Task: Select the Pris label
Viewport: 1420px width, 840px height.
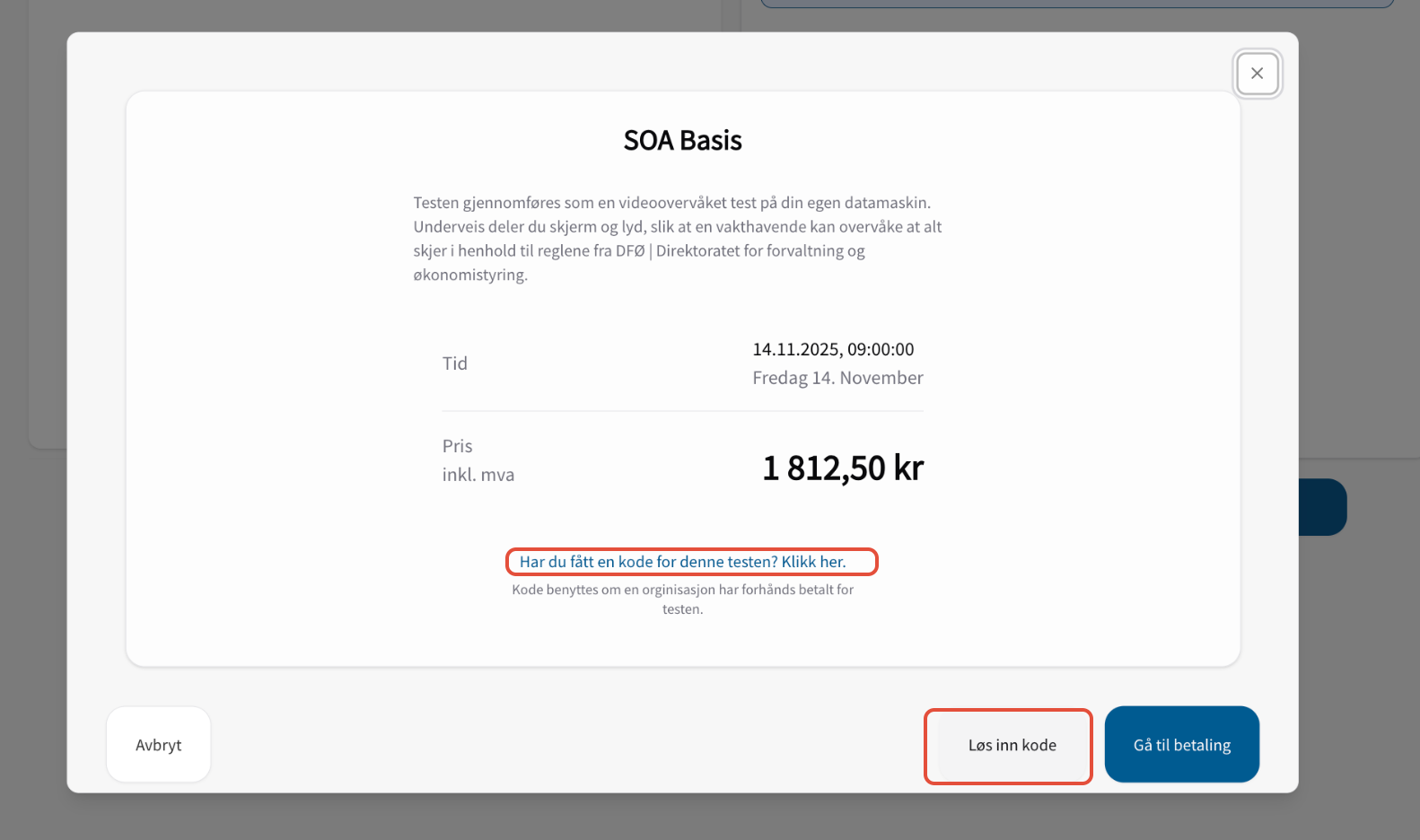Action: [458, 446]
